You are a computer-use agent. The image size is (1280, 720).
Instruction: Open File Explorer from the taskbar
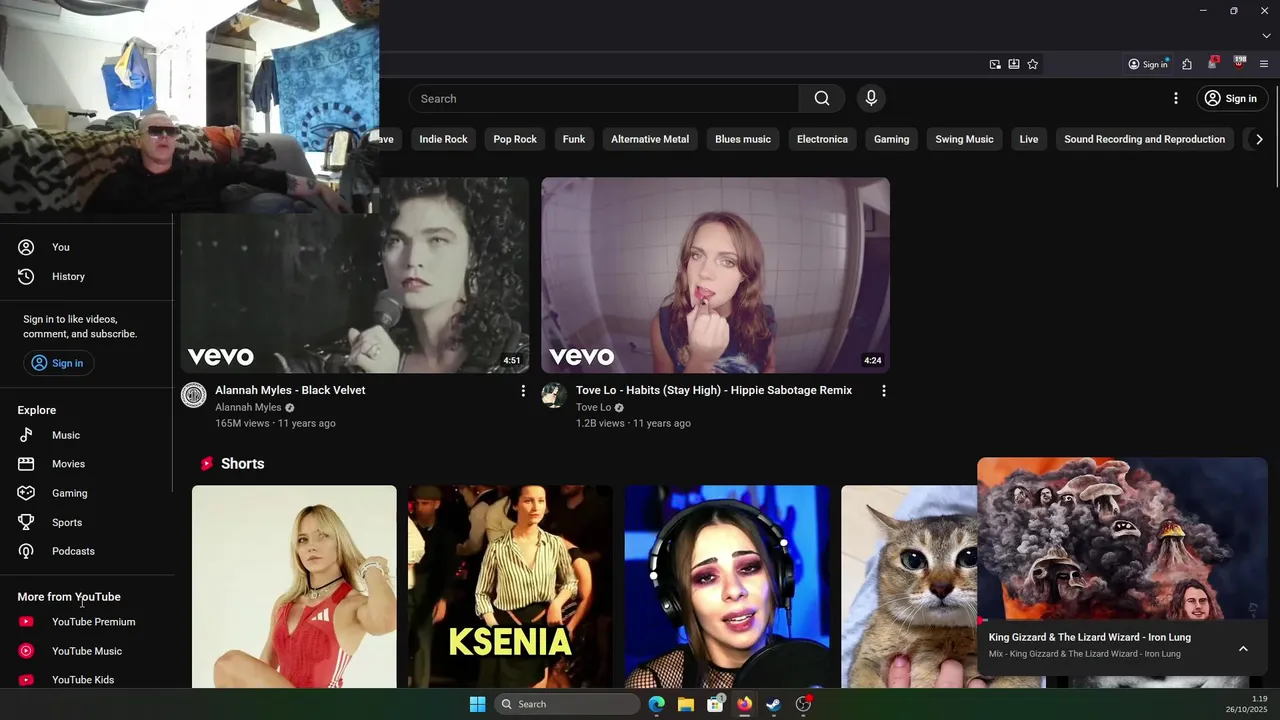pos(685,704)
